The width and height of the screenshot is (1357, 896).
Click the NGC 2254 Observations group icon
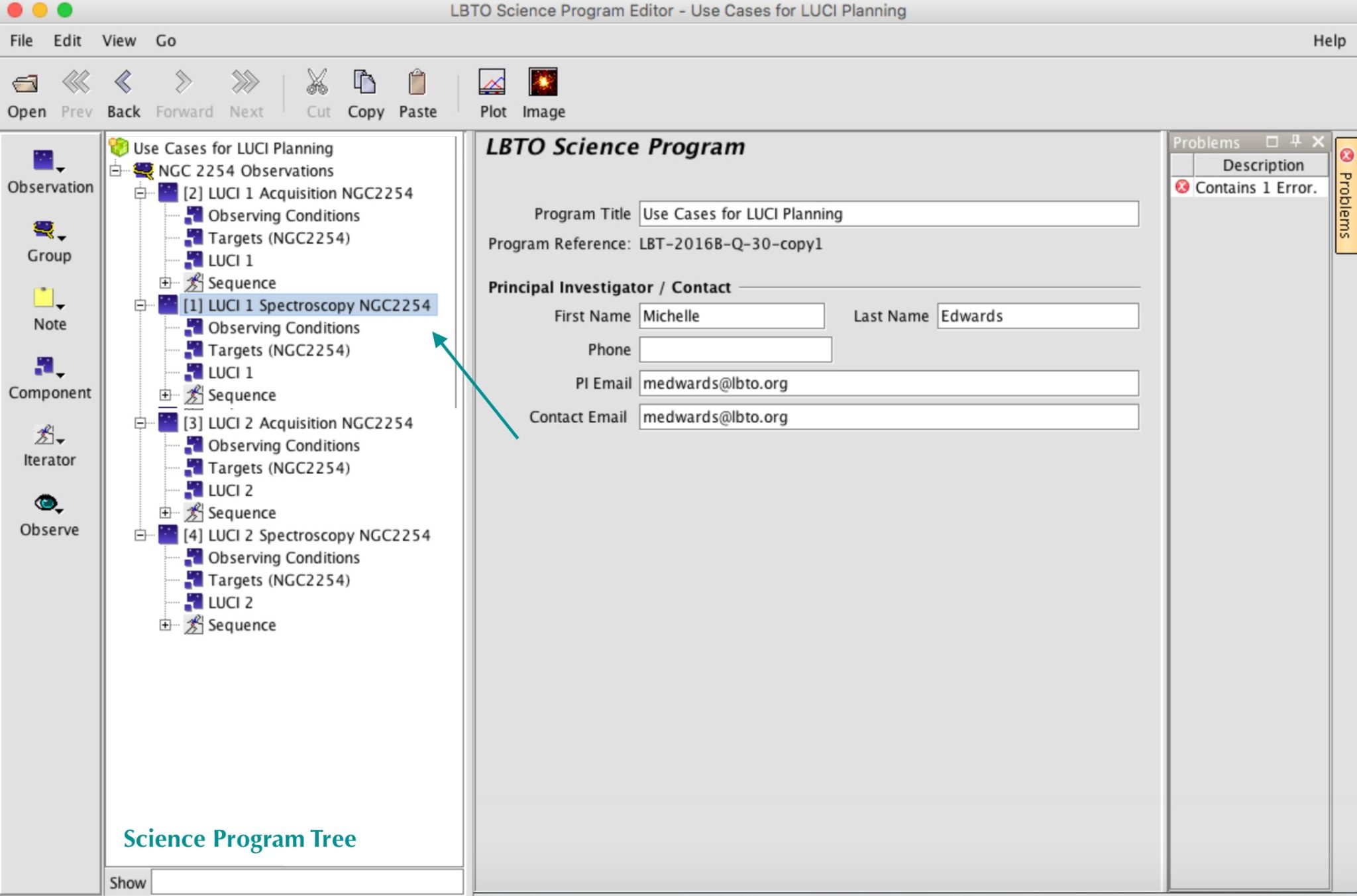click(x=144, y=170)
